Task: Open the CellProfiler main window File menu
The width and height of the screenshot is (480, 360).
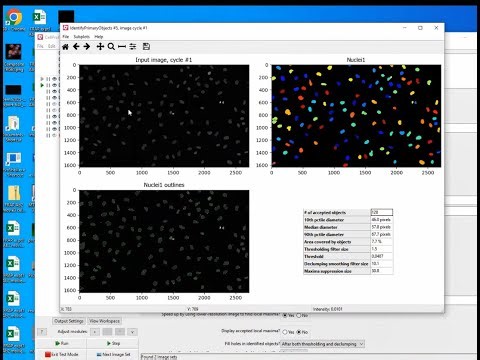Action: (x=40, y=46)
